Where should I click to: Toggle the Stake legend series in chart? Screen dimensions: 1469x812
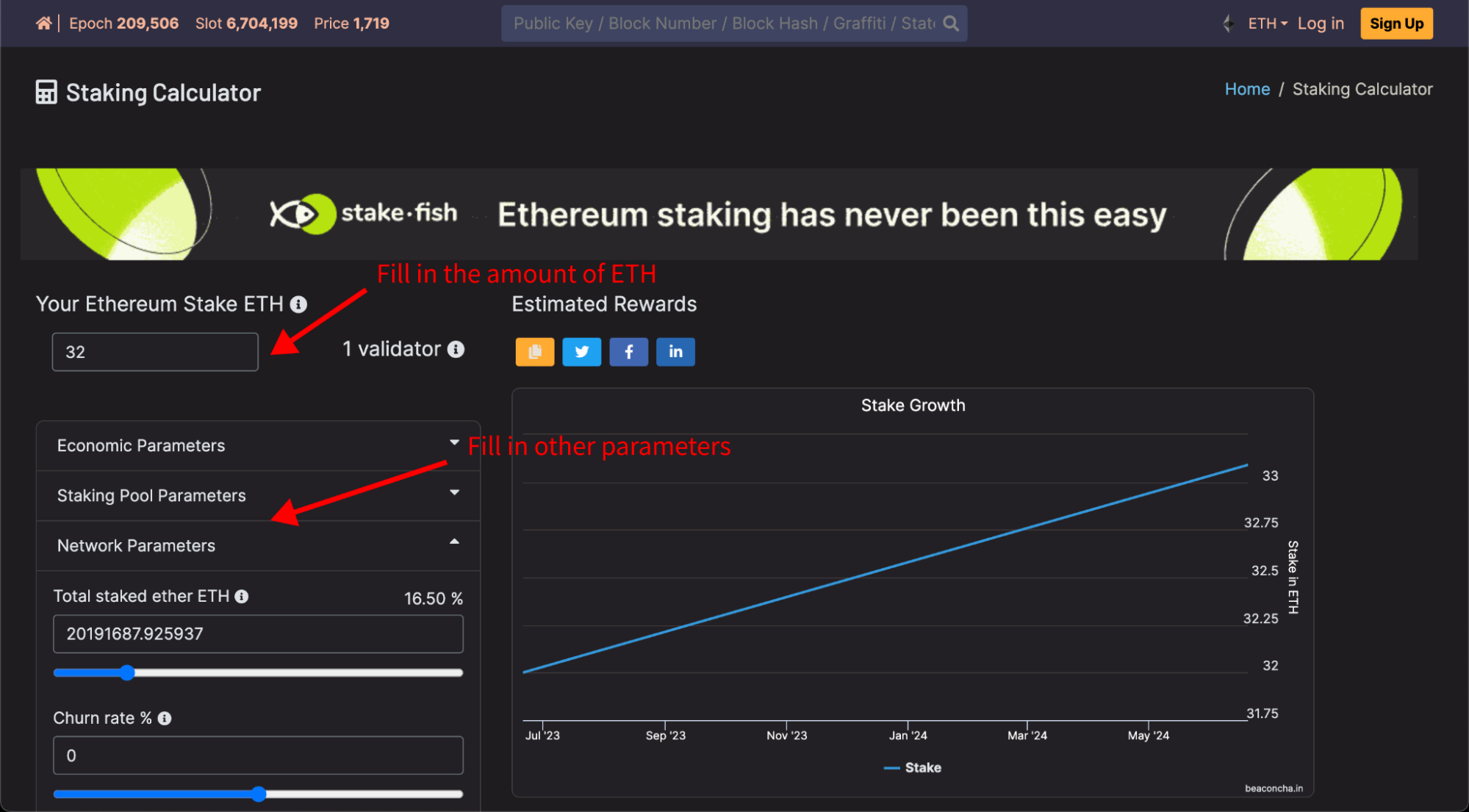913,768
